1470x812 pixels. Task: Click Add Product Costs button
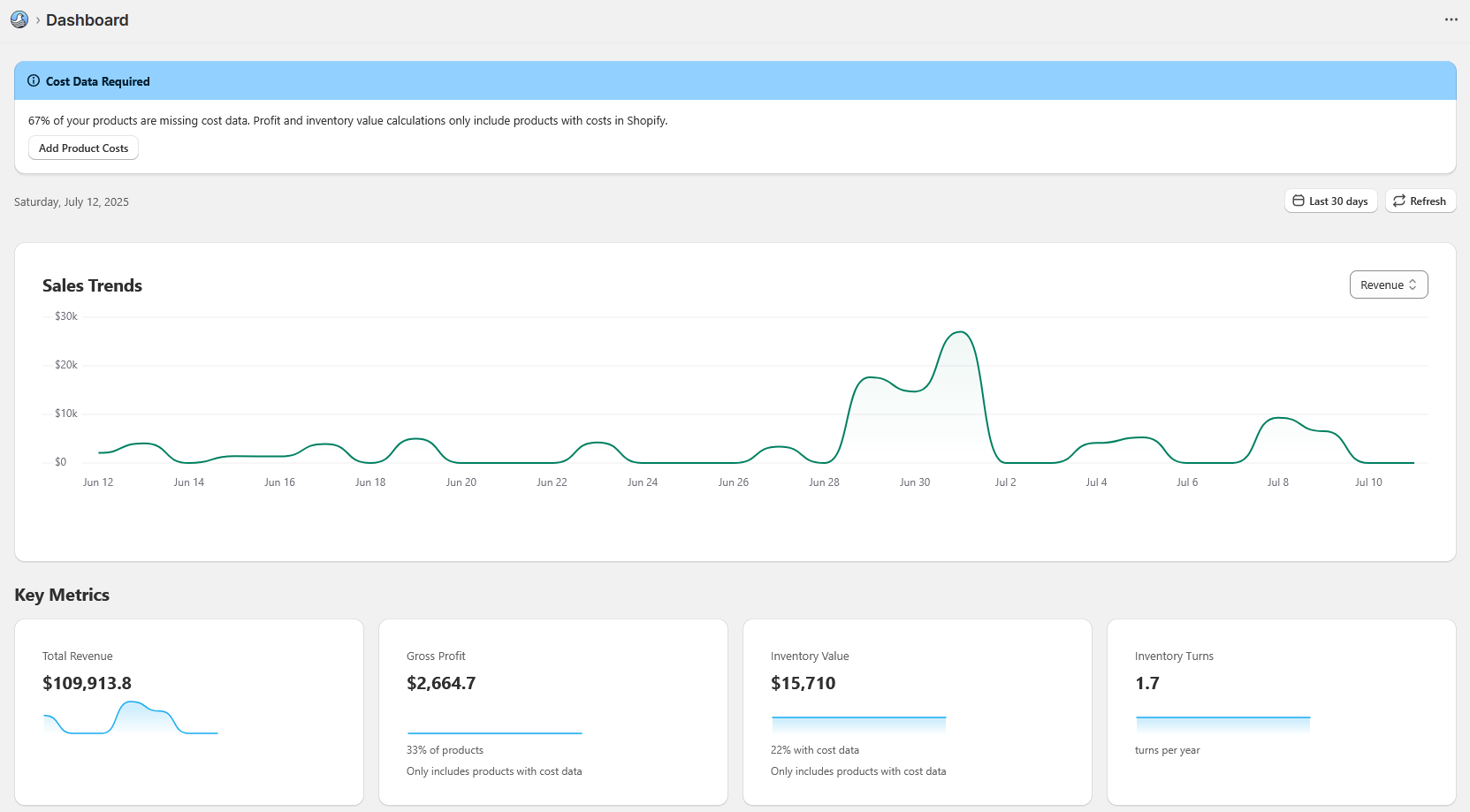[84, 148]
